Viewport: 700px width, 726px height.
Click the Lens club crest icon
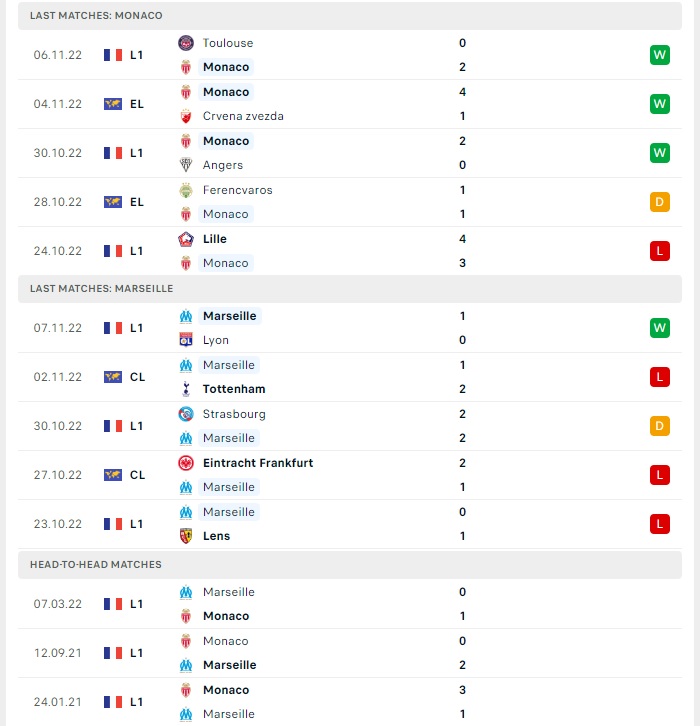point(186,537)
